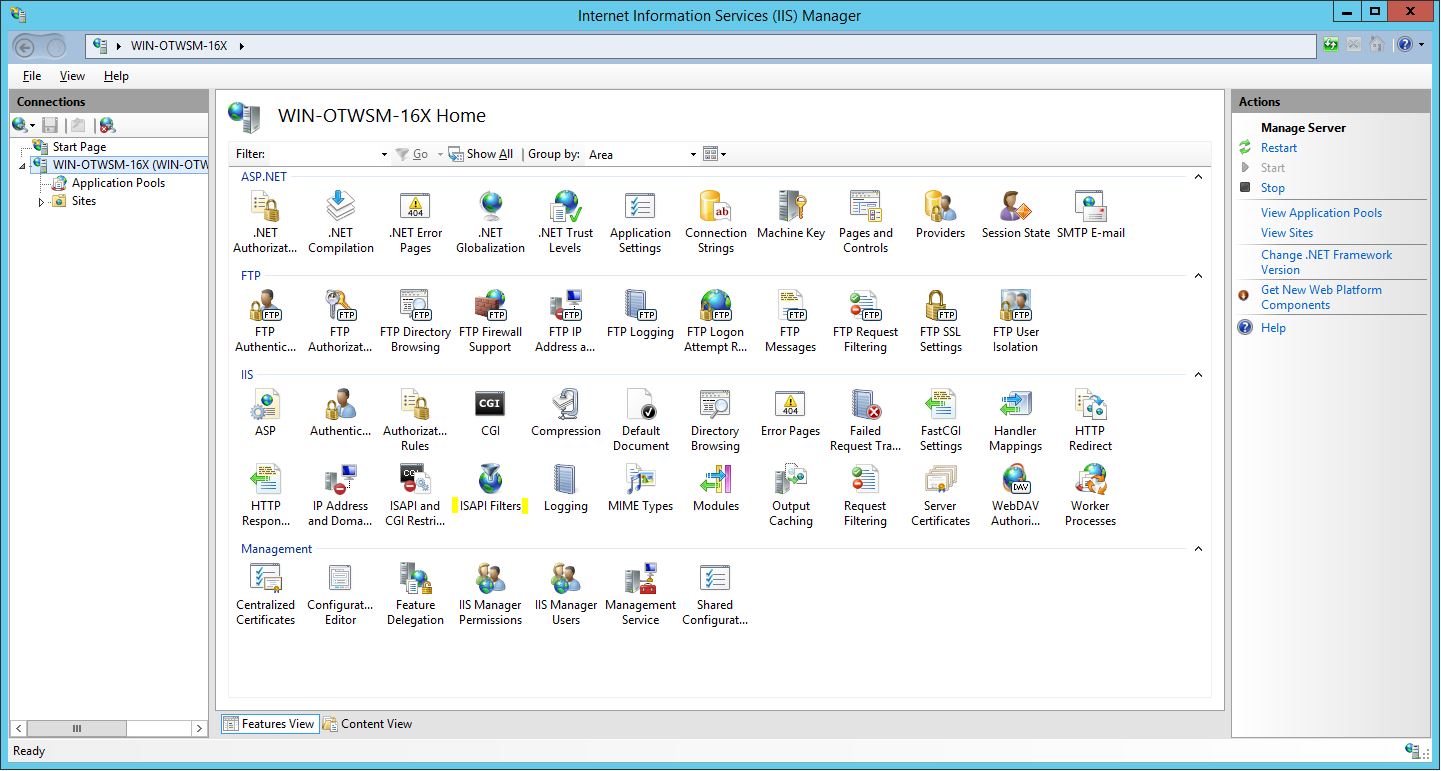Open SMTP E-mail feature

click(x=1091, y=214)
